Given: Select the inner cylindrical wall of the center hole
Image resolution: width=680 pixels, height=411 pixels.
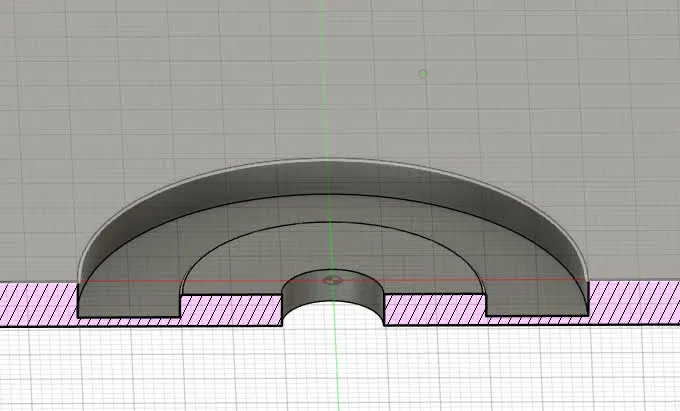Looking at the screenshot, I should pyautogui.click(x=333, y=295).
